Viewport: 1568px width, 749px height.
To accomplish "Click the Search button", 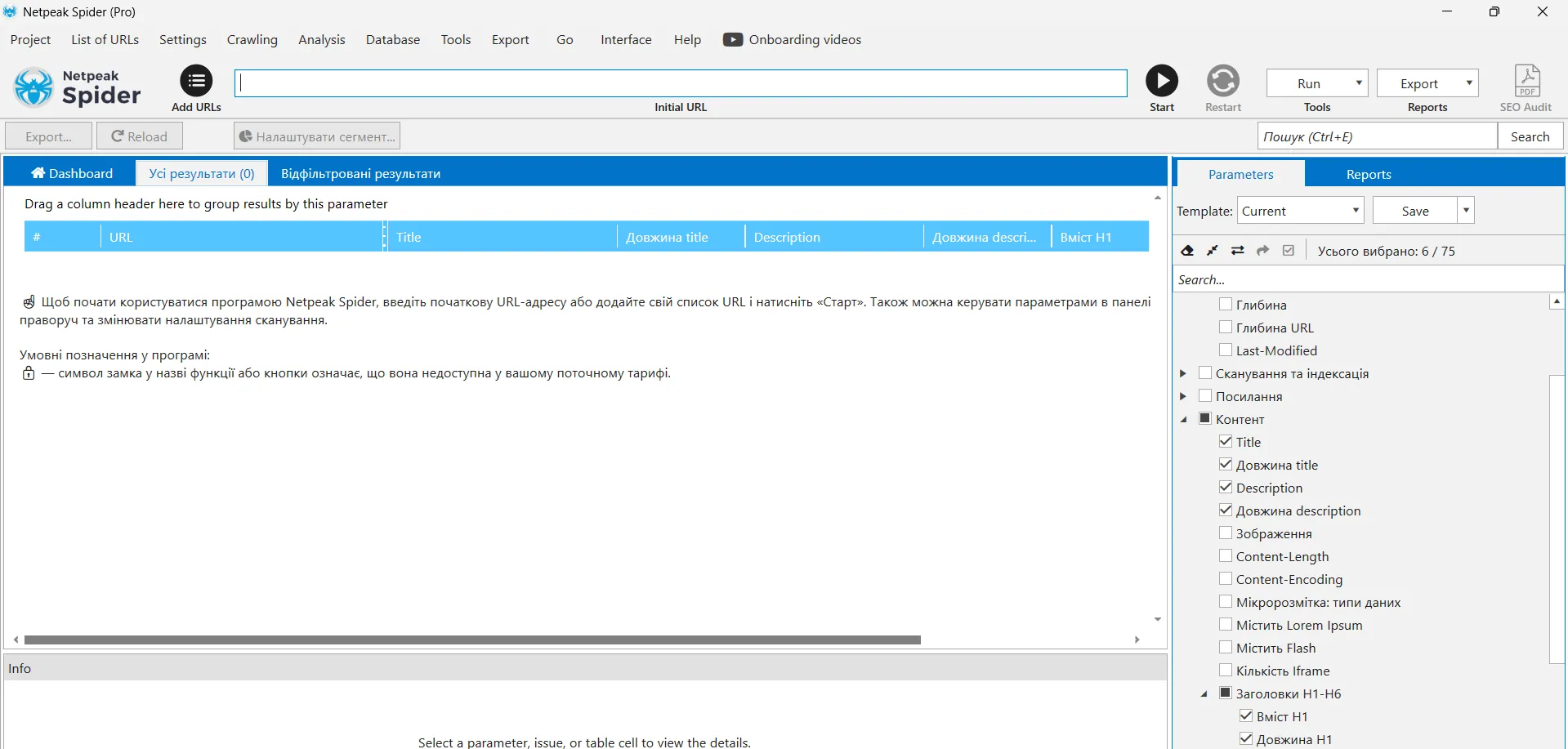I will point(1530,136).
